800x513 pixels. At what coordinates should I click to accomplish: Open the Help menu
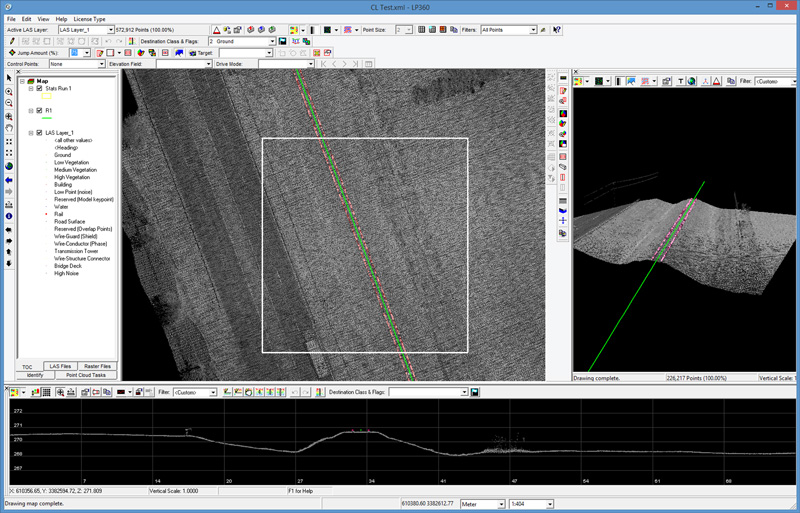click(61, 19)
